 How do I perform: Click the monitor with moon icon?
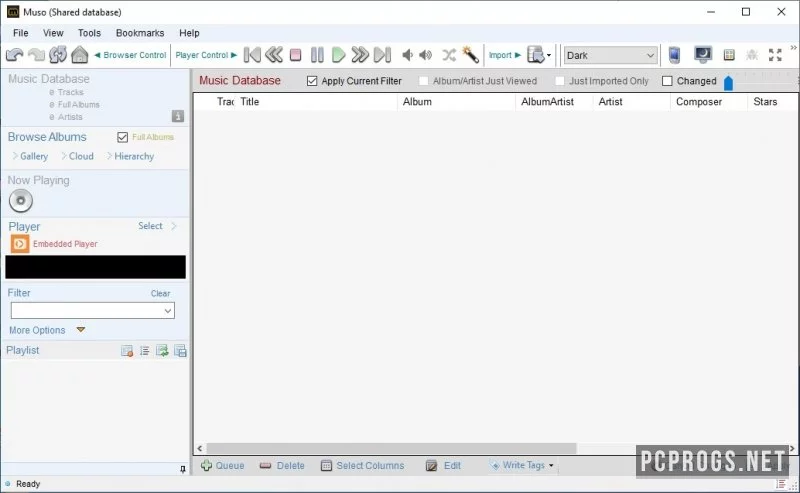[x=703, y=55]
